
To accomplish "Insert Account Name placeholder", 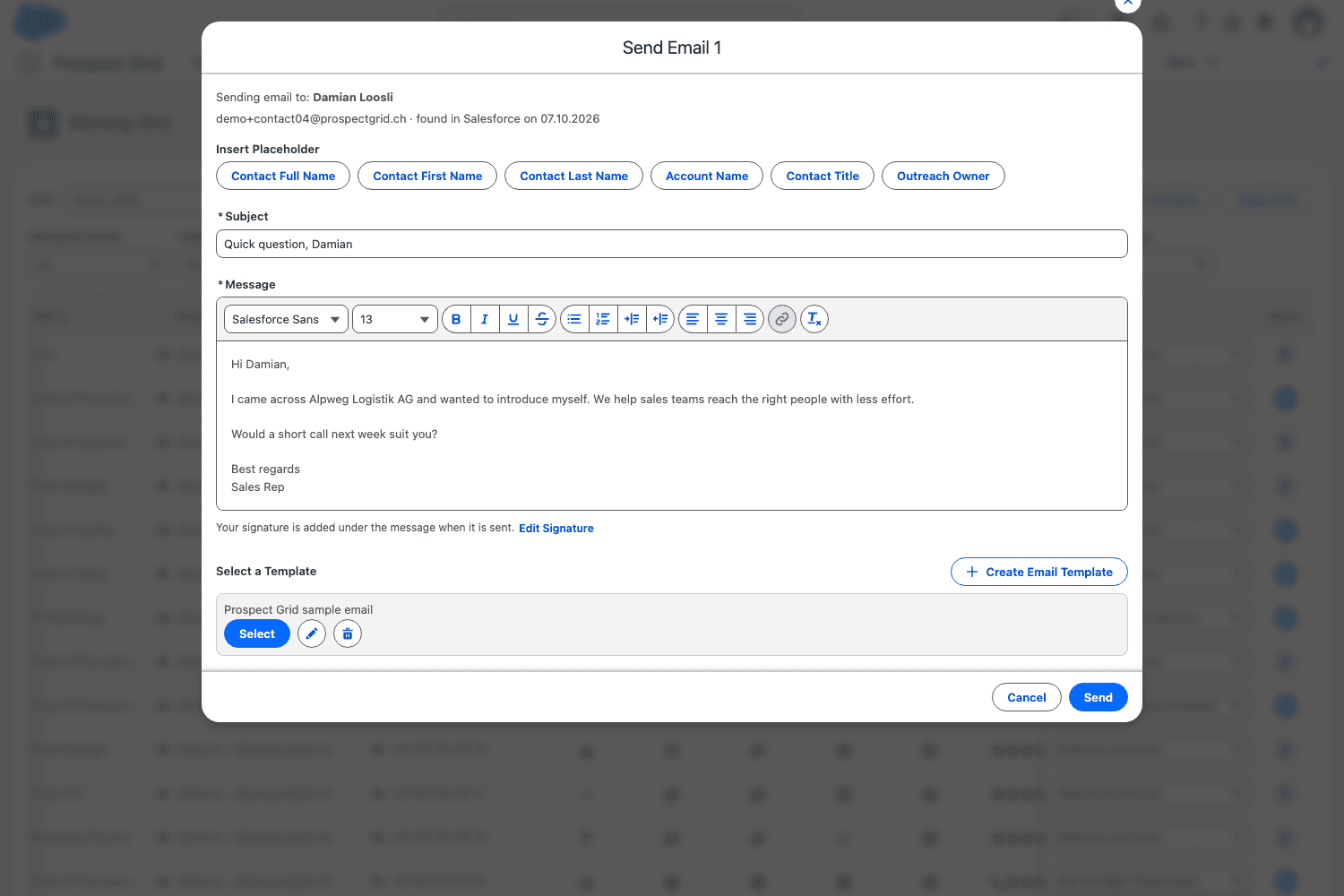I will 707,176.
